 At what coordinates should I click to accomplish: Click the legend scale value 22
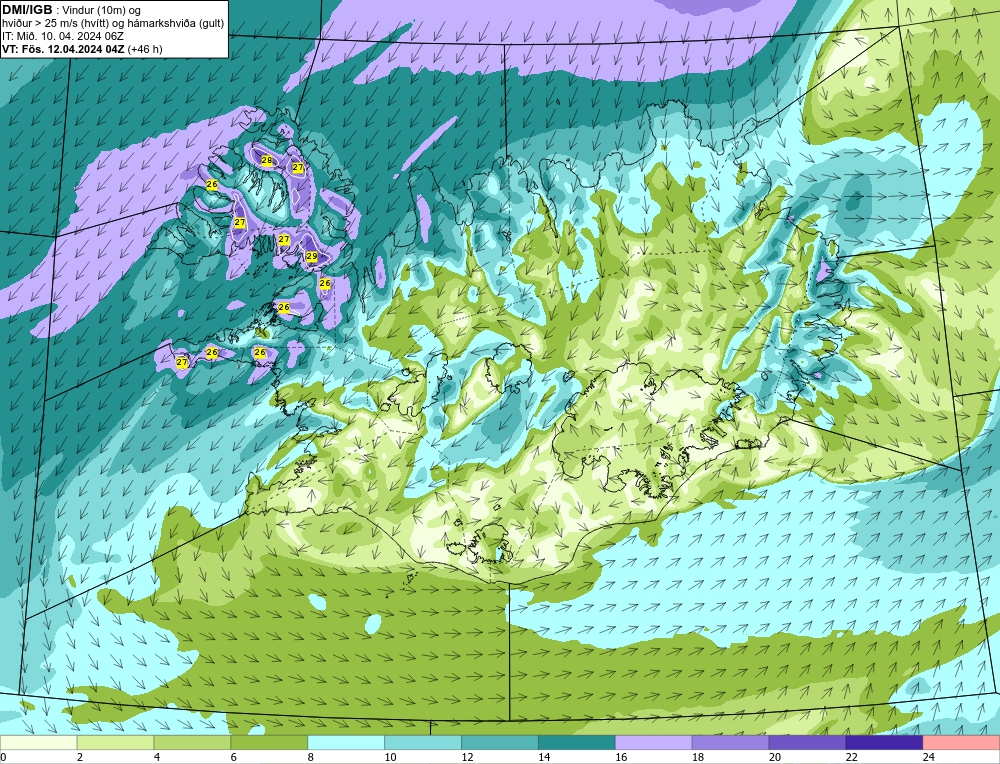[851, 757]
